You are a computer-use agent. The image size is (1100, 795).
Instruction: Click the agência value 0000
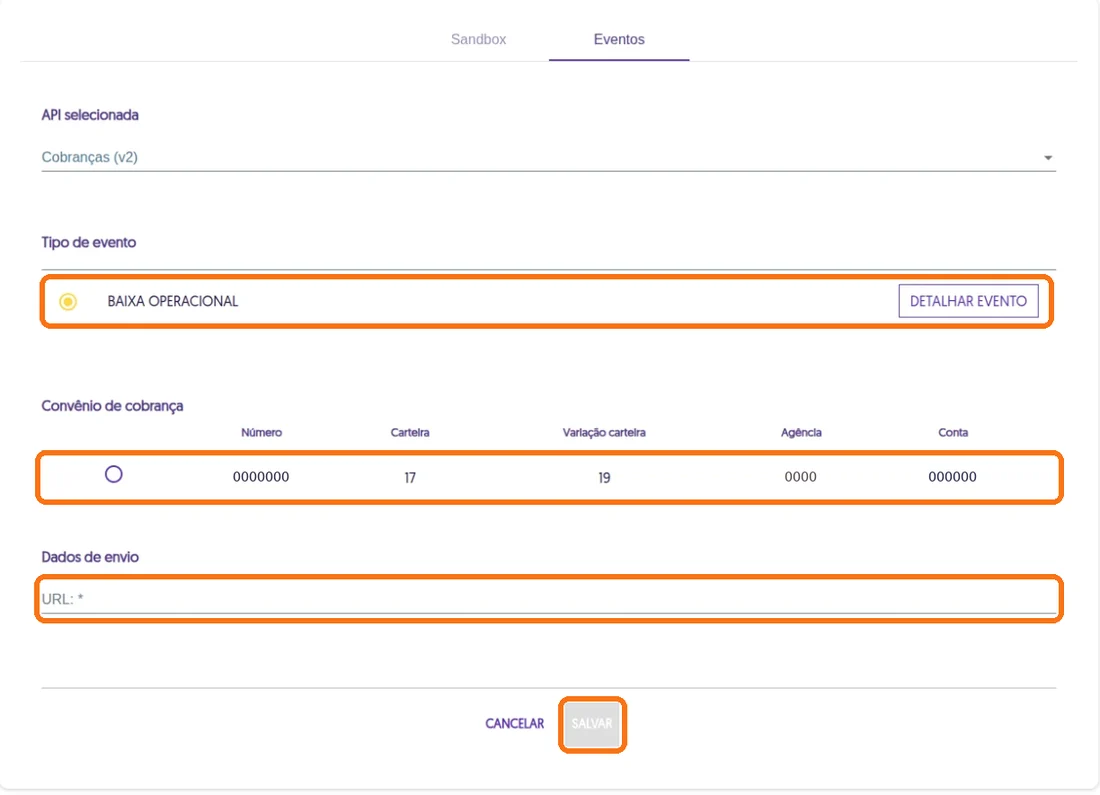(800, 477)
